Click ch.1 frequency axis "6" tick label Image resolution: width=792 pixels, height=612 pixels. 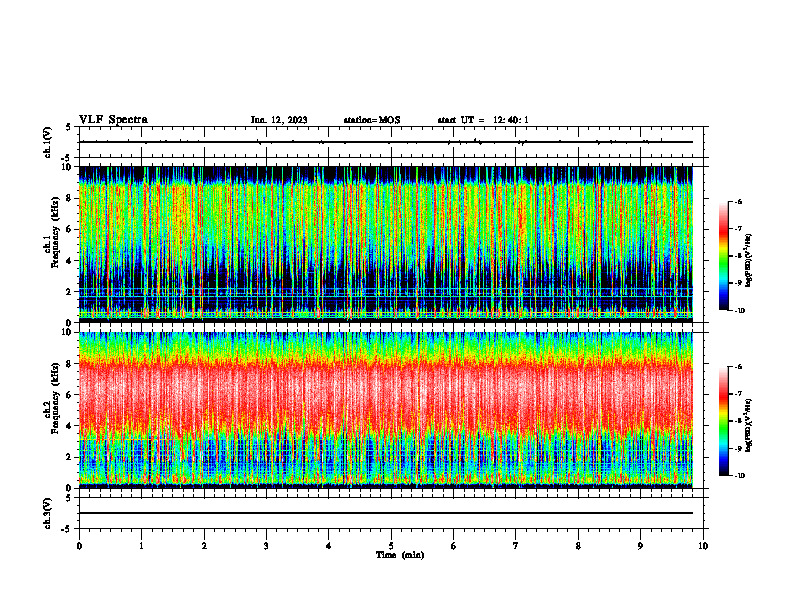click(x=70, y=229)
